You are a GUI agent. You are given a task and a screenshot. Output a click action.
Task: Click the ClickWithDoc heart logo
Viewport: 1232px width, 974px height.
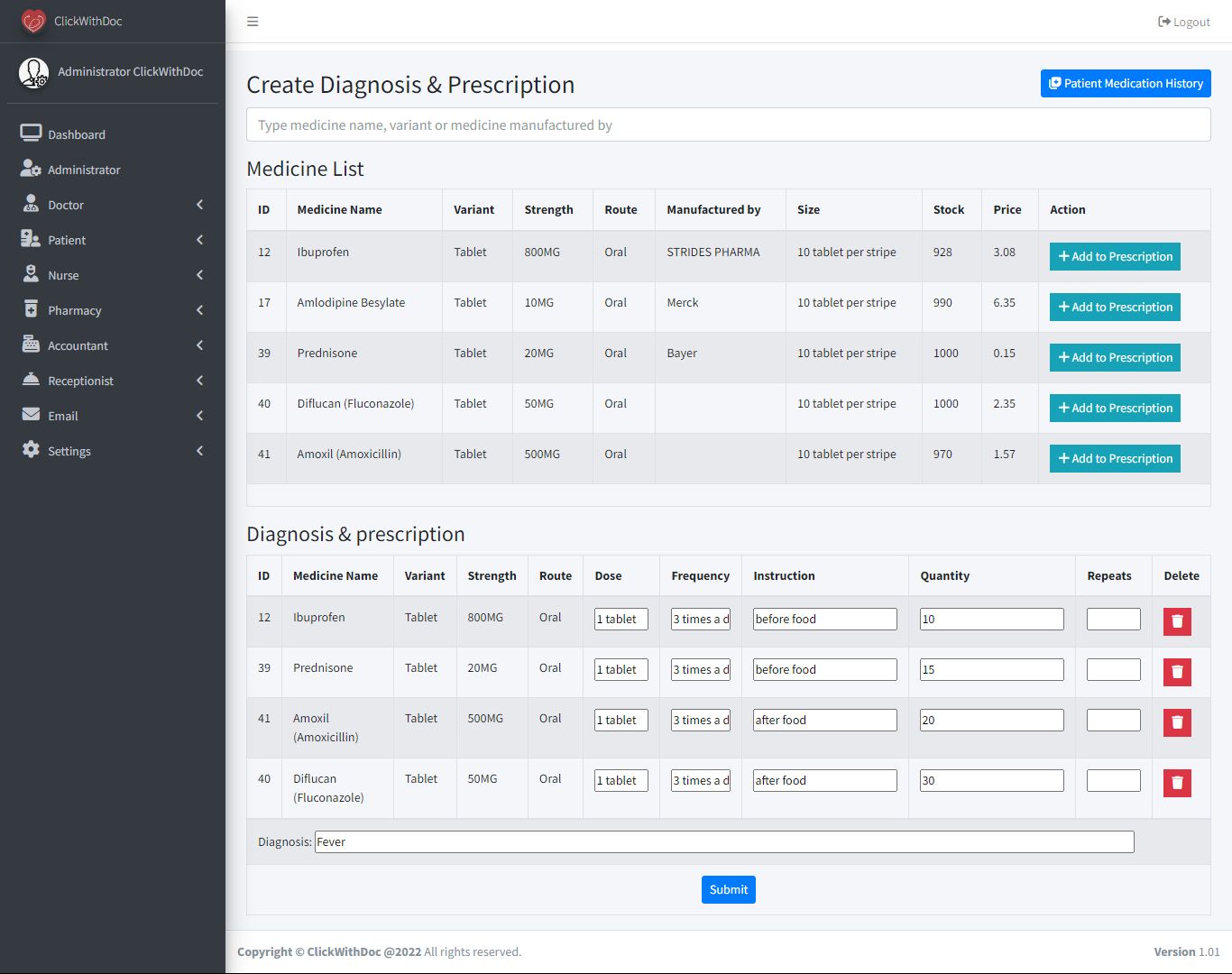33,21
